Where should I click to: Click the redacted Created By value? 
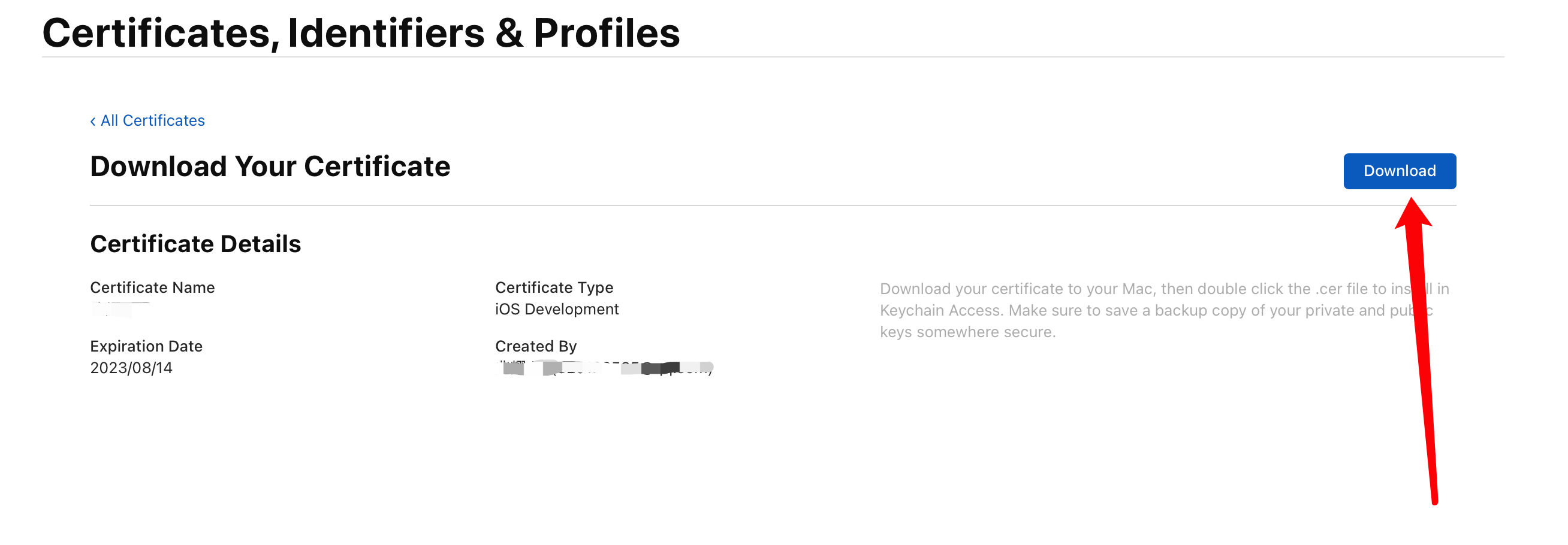click(604, 368)
